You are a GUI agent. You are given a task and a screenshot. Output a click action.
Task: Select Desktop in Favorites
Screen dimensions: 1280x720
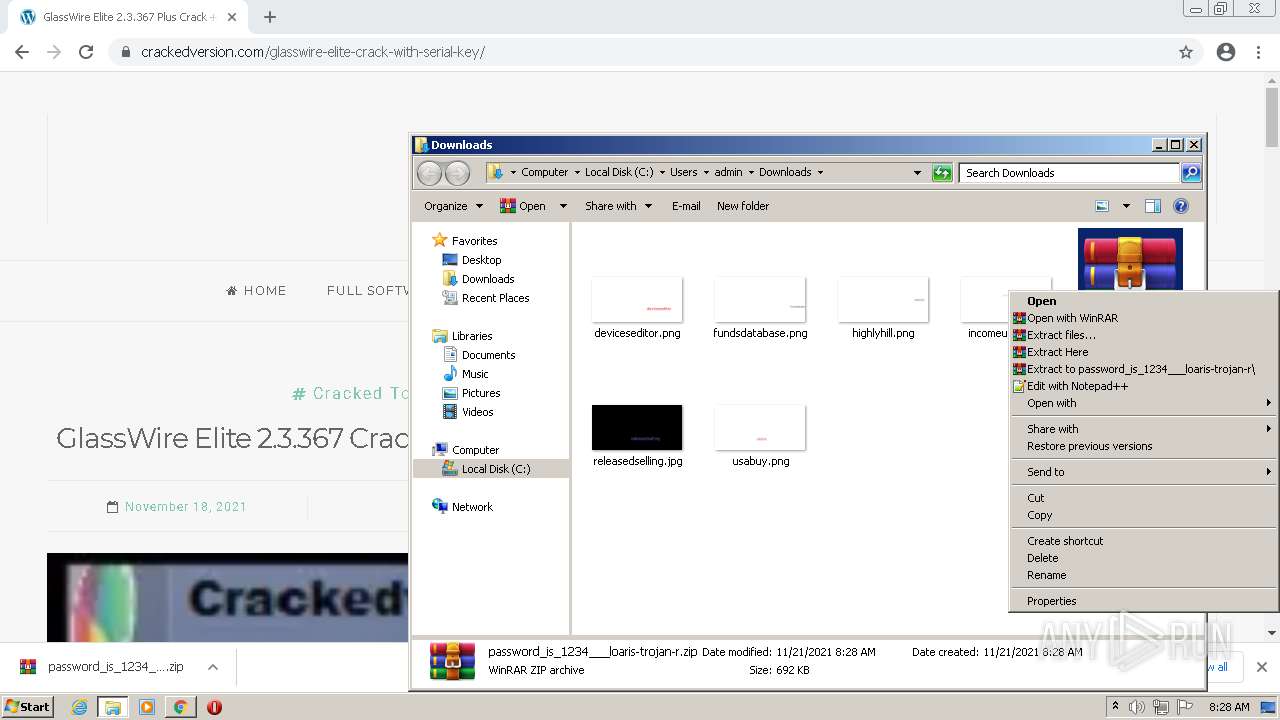[481, 260]
